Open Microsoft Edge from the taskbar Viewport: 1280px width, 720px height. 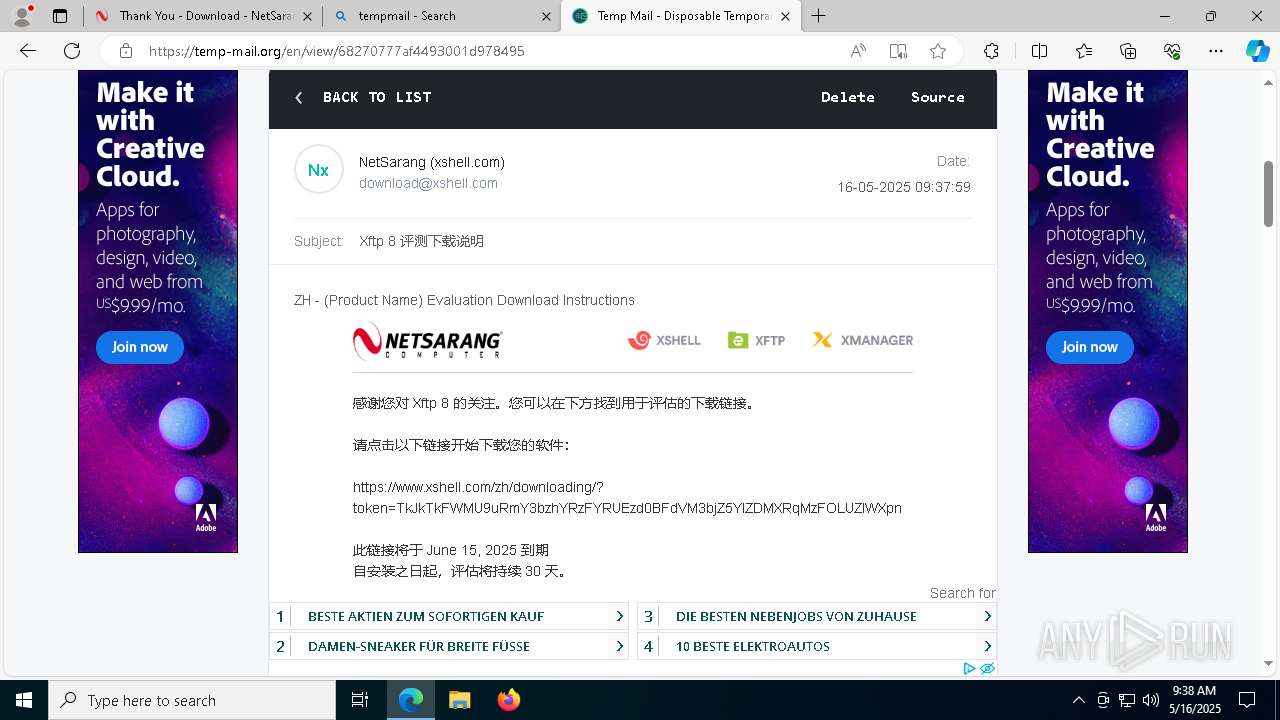(411, 700)
